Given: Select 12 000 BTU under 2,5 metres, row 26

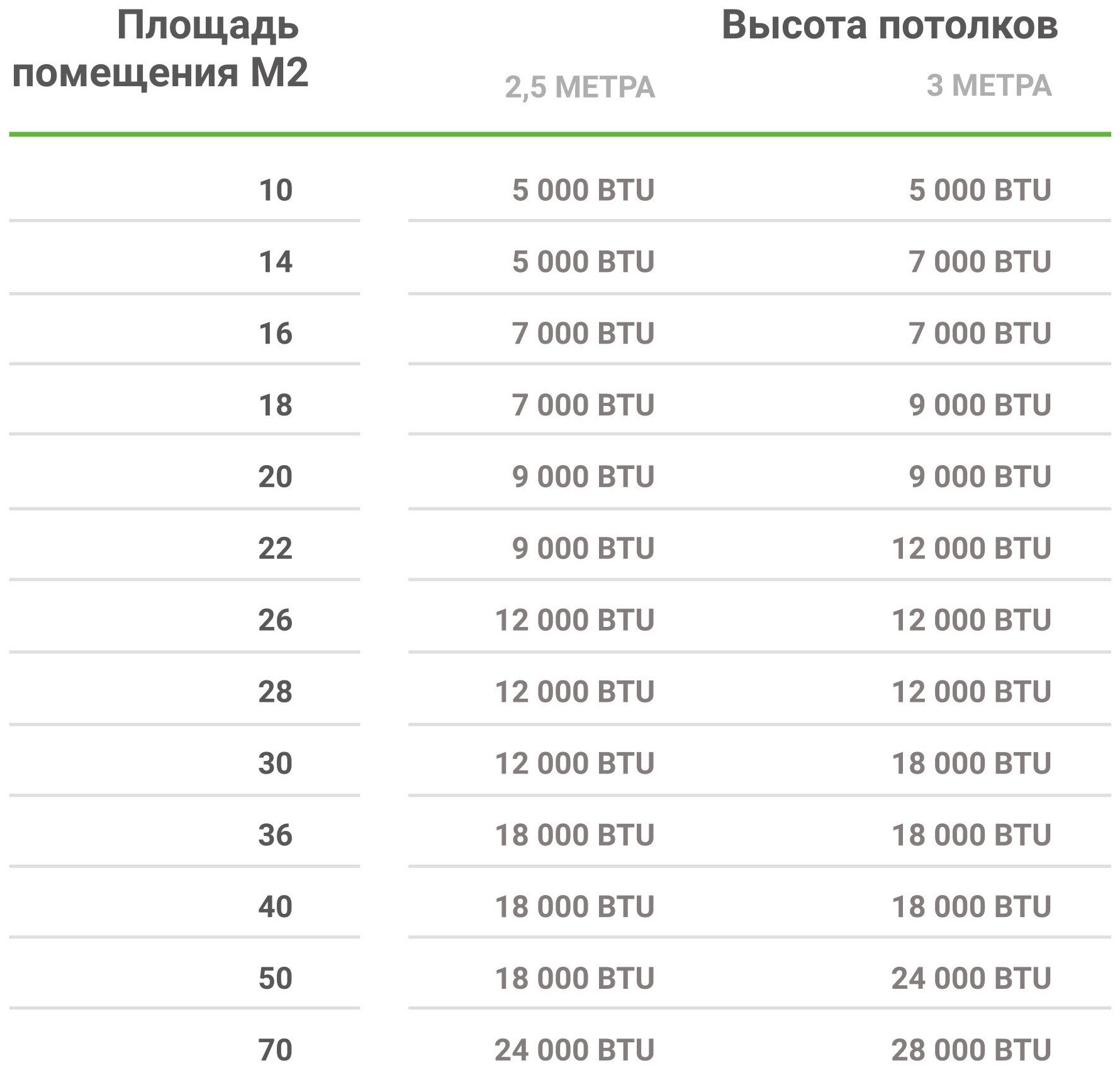Looking at the screenshot, I should pos(574,620).
